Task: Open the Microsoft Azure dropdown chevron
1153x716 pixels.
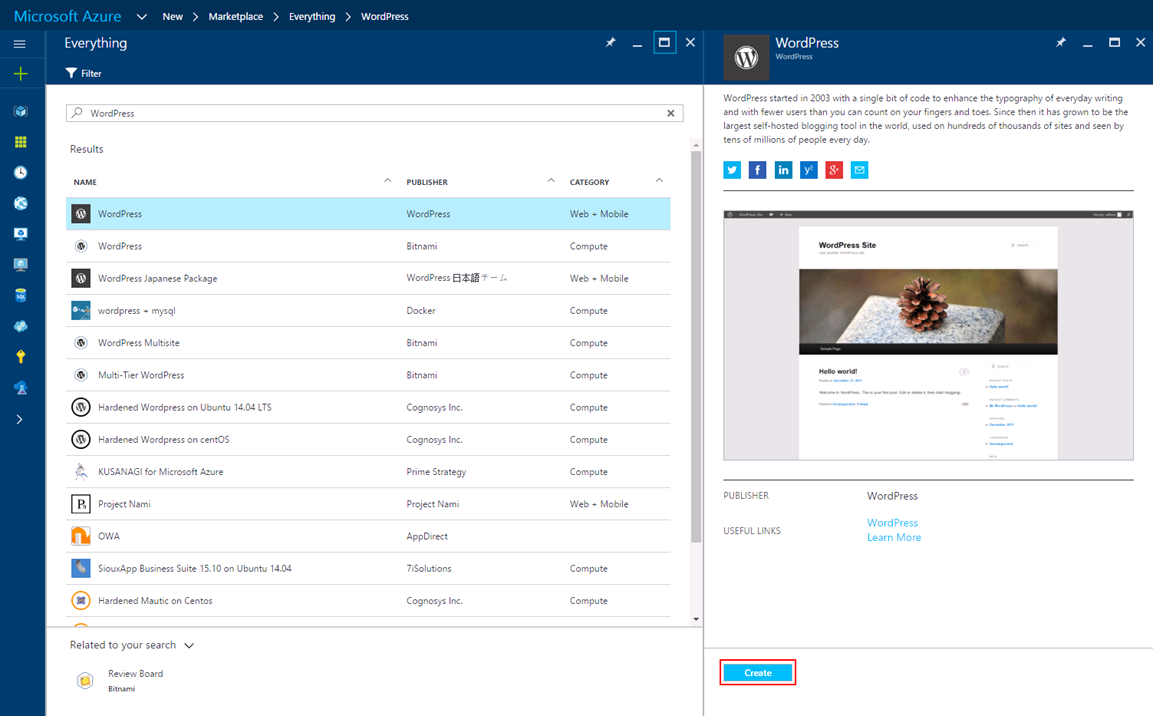Action: (142, 17)
